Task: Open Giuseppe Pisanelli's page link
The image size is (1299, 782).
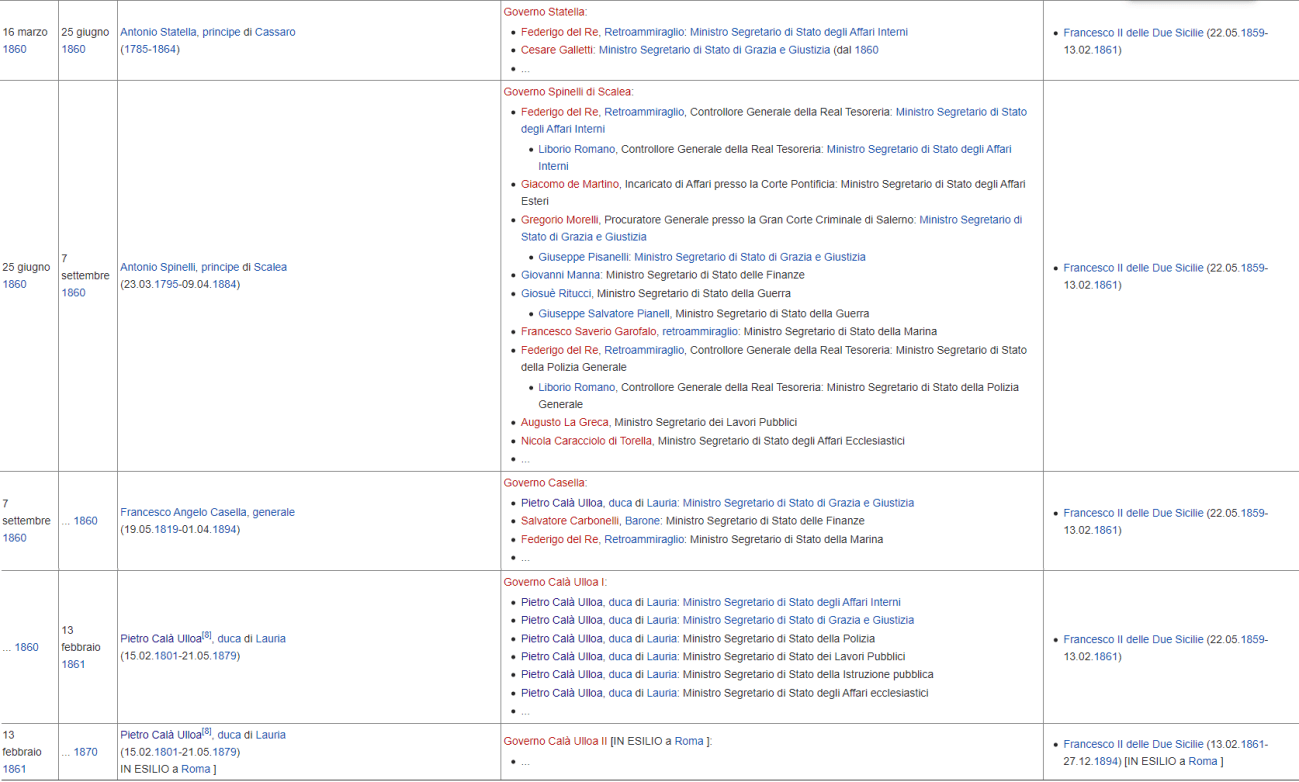Action: tap(584, 257)
